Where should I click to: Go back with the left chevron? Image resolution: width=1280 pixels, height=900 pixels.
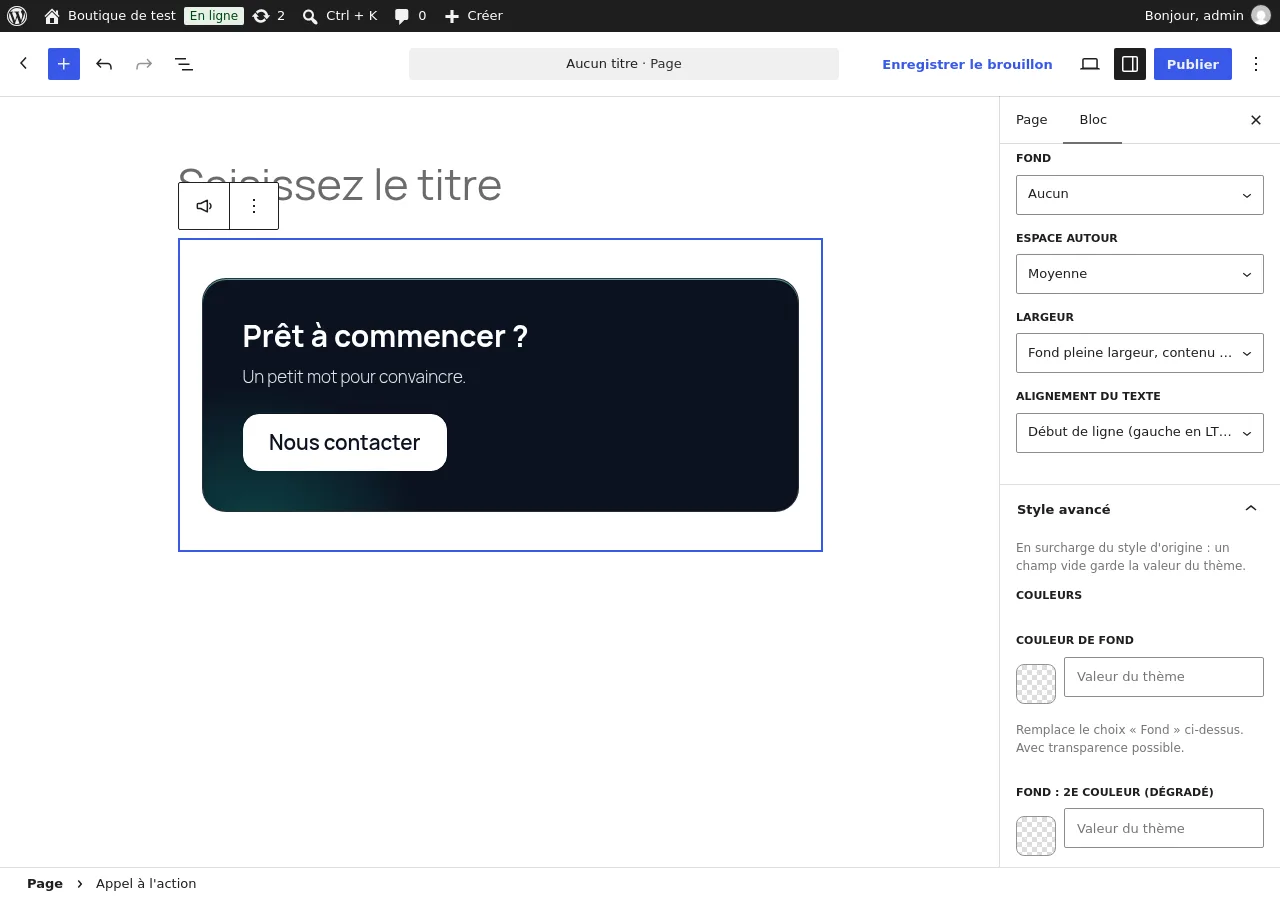24,64
